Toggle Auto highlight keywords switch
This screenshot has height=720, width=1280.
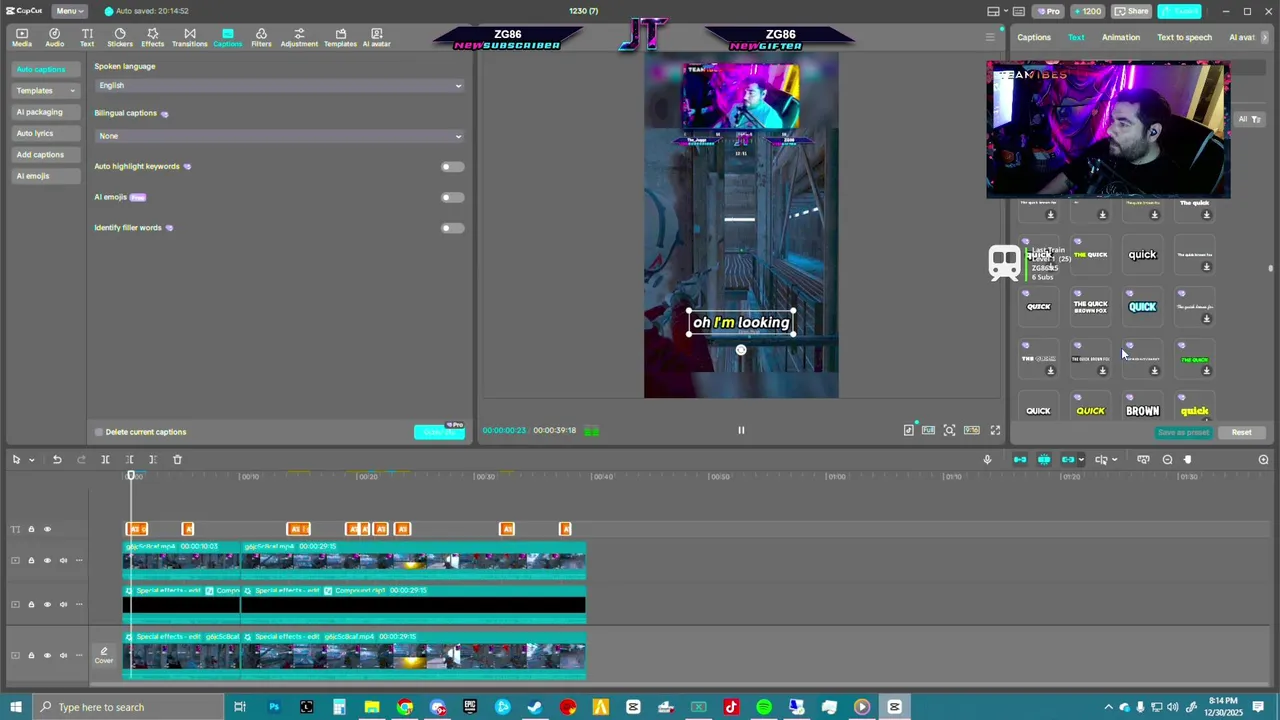(x=452, y=167)
